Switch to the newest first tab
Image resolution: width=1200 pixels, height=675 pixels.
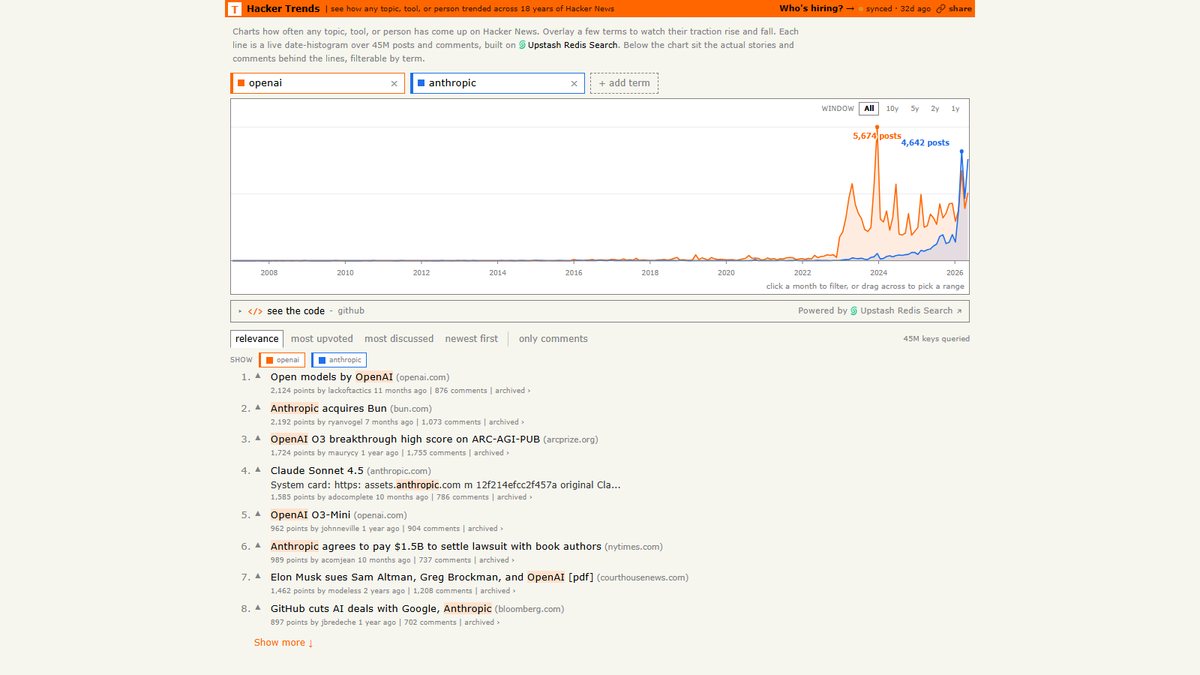471,339
